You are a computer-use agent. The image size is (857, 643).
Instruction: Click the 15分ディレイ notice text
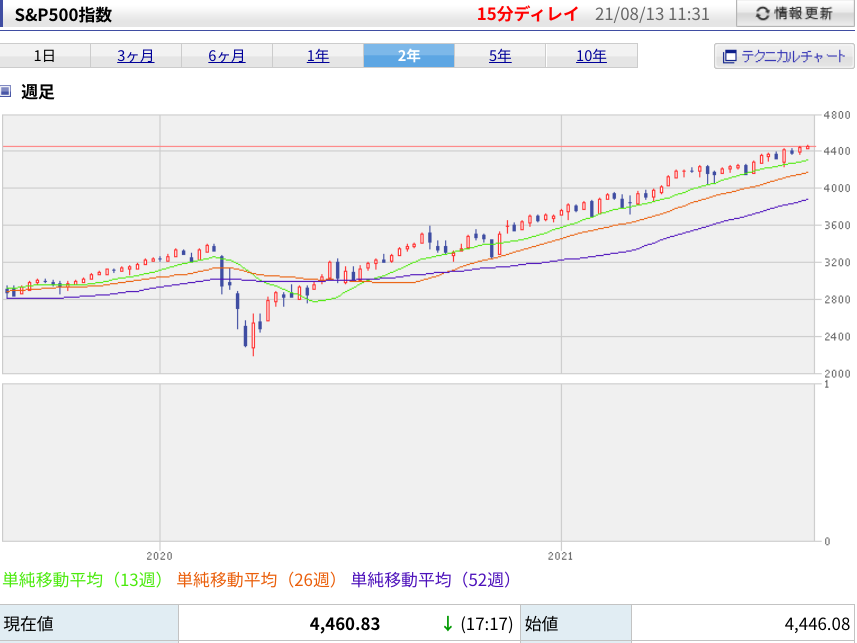click(527, 14)
